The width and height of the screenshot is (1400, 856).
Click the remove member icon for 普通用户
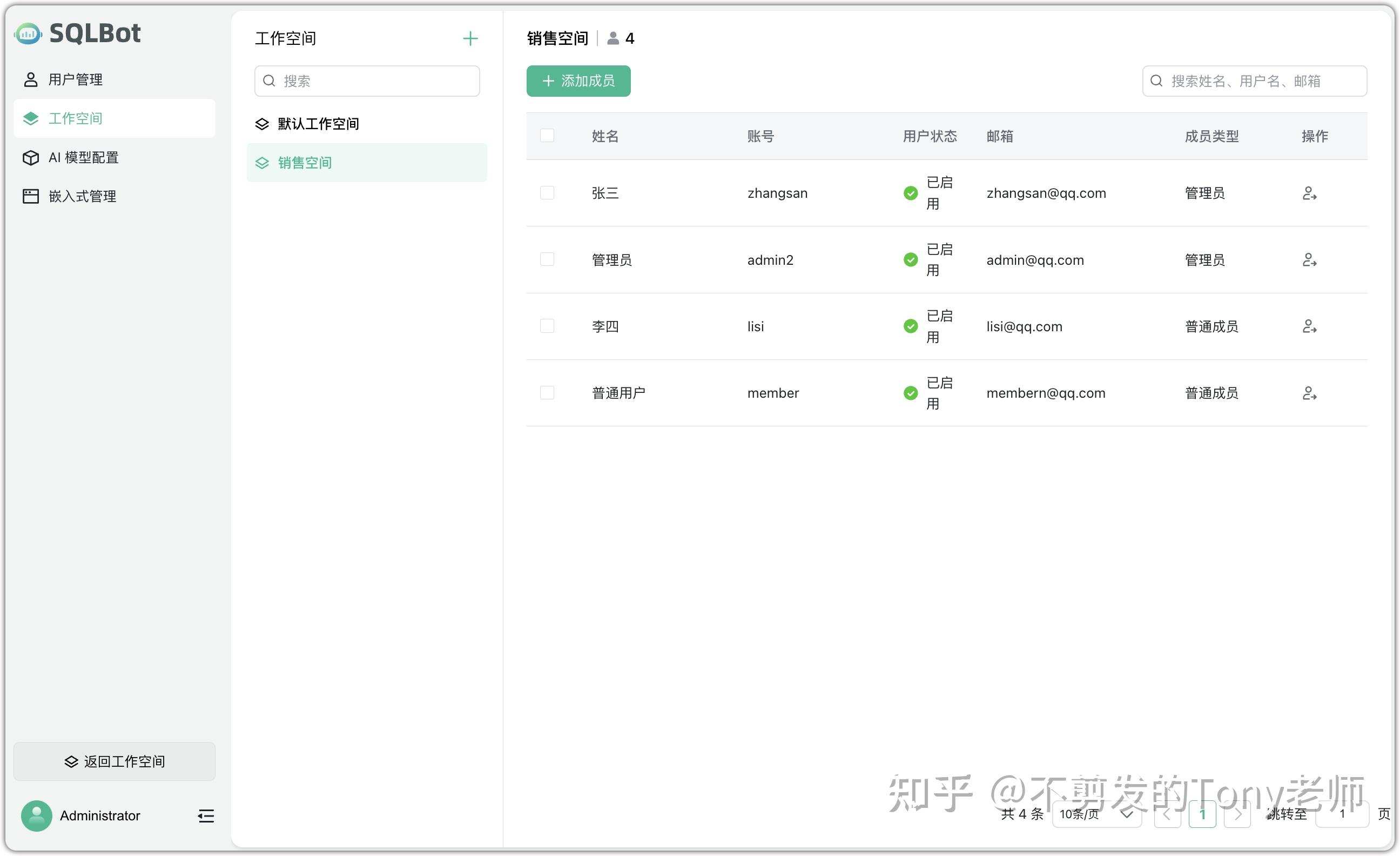tap(1309, 393)
